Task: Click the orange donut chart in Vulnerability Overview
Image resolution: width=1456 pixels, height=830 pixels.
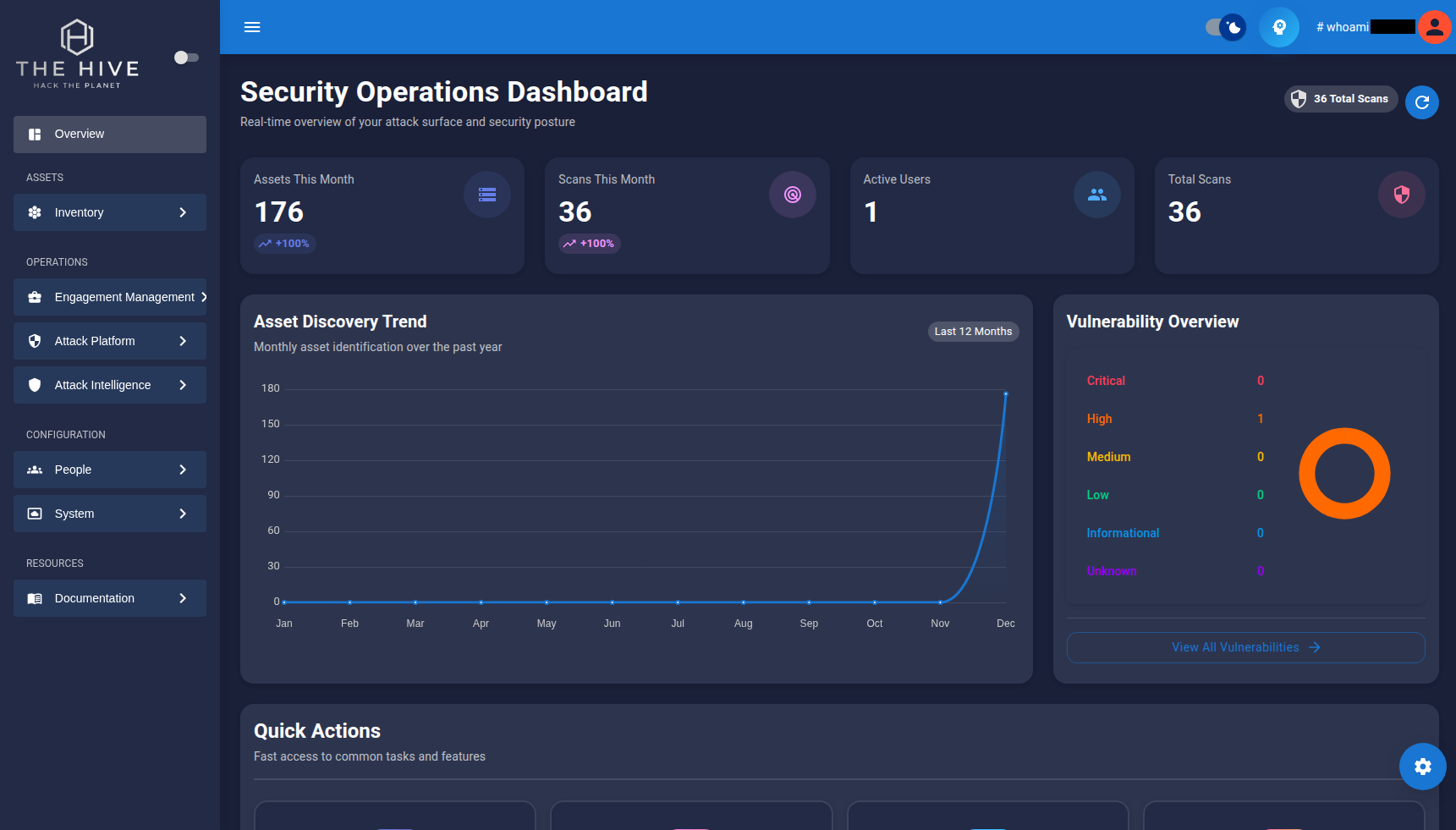Action: tap(1344, 474)
